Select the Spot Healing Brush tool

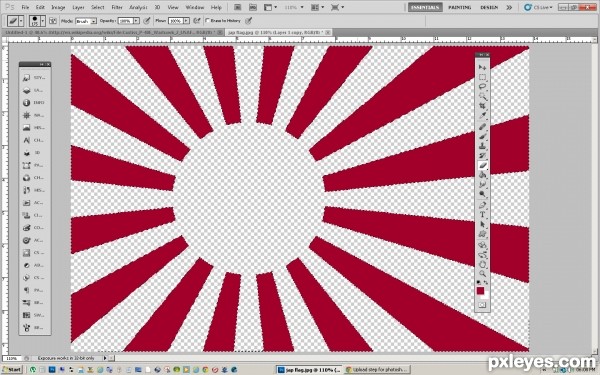[482, 127]
